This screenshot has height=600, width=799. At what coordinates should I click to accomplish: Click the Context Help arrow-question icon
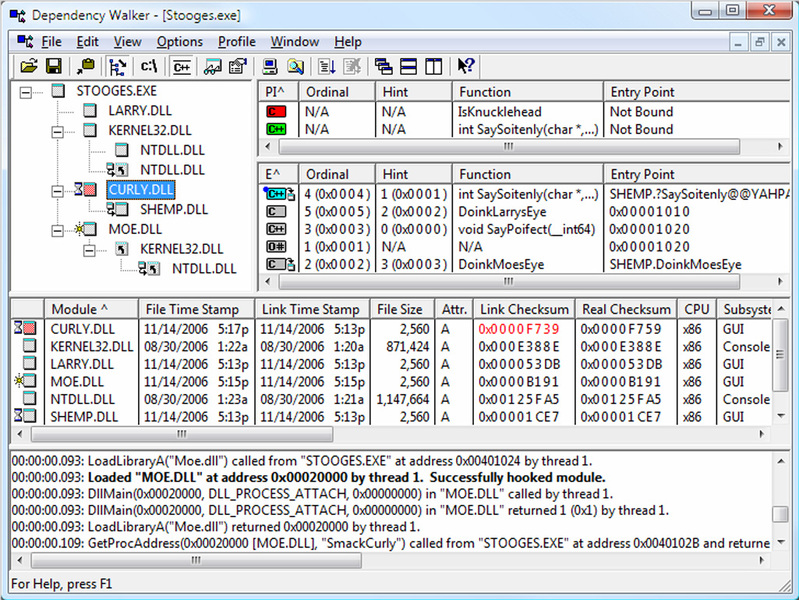466,66
